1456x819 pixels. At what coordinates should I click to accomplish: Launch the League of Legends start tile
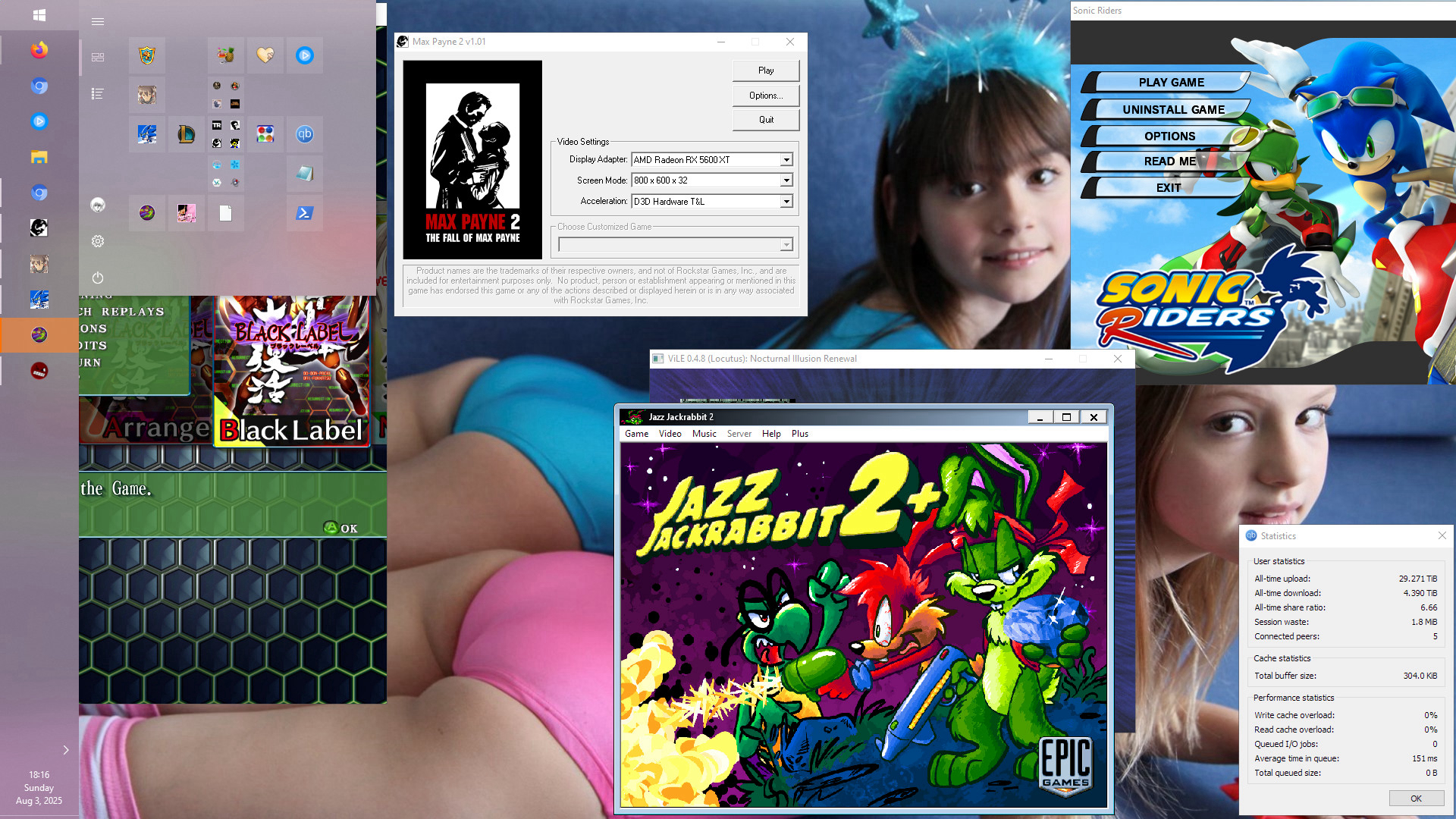click(186, 134)
